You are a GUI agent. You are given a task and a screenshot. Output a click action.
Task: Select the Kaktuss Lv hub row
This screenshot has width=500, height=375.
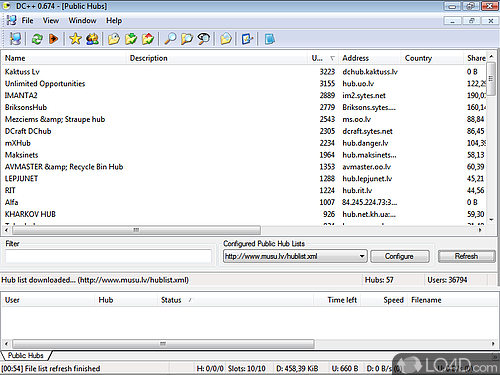click(x=244, y=72)
